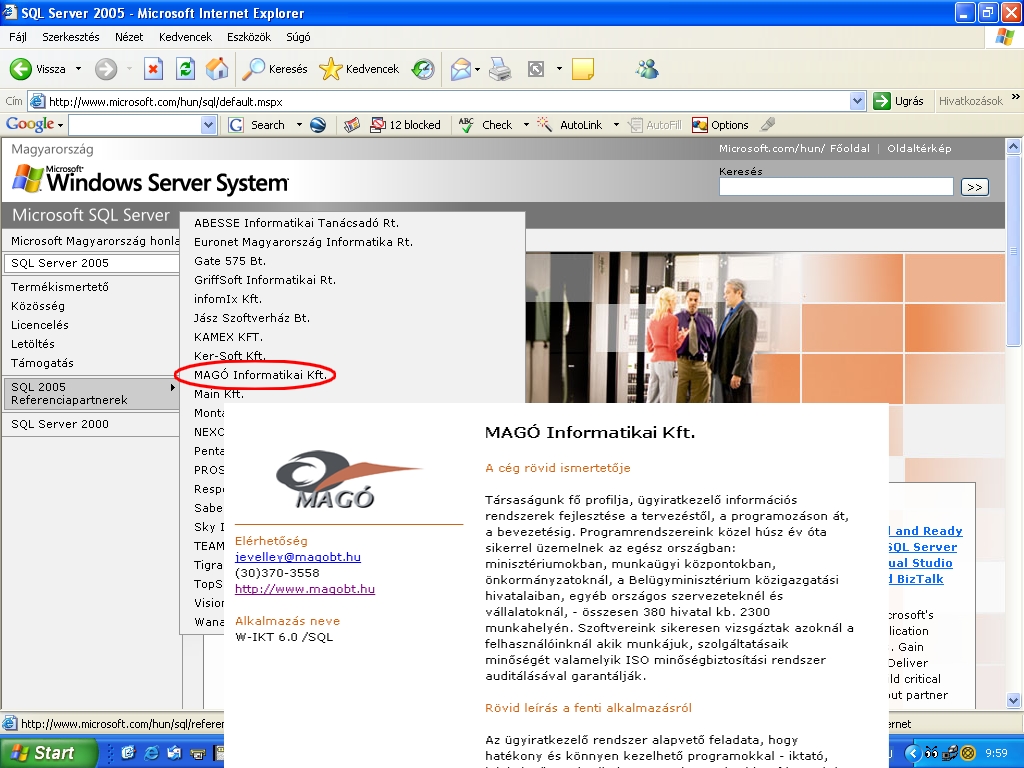
Task: Open the History clock icon
Action: click(x=423, y=69)
